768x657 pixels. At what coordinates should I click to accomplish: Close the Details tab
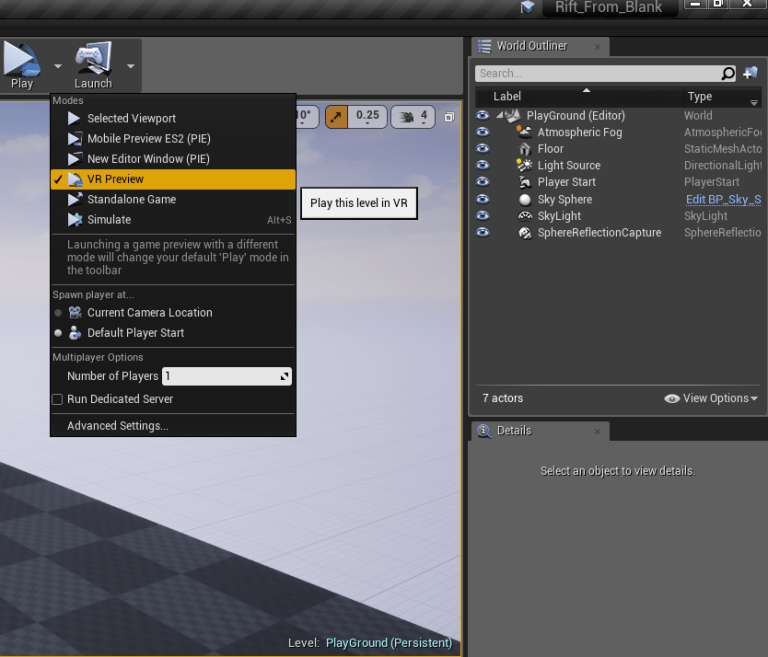[598, 431]
